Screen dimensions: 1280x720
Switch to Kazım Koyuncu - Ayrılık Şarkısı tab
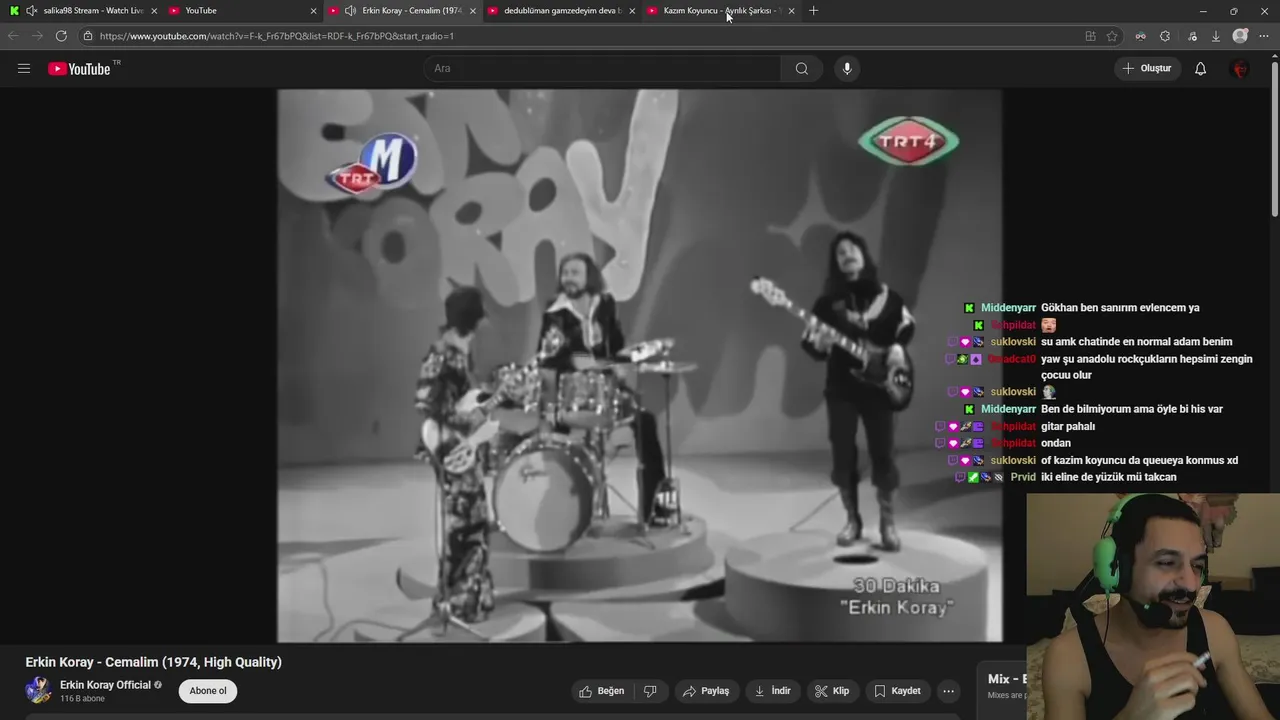tap(720, 11)
